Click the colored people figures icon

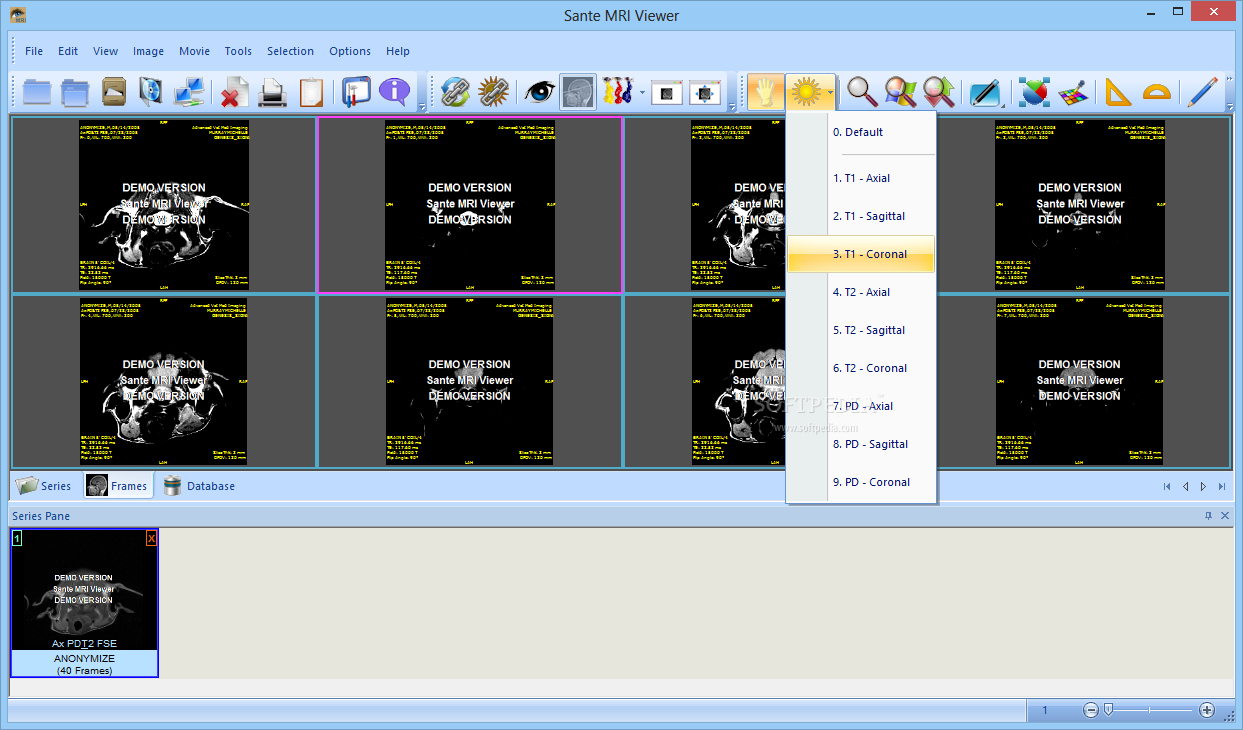(x=618, y=92)
